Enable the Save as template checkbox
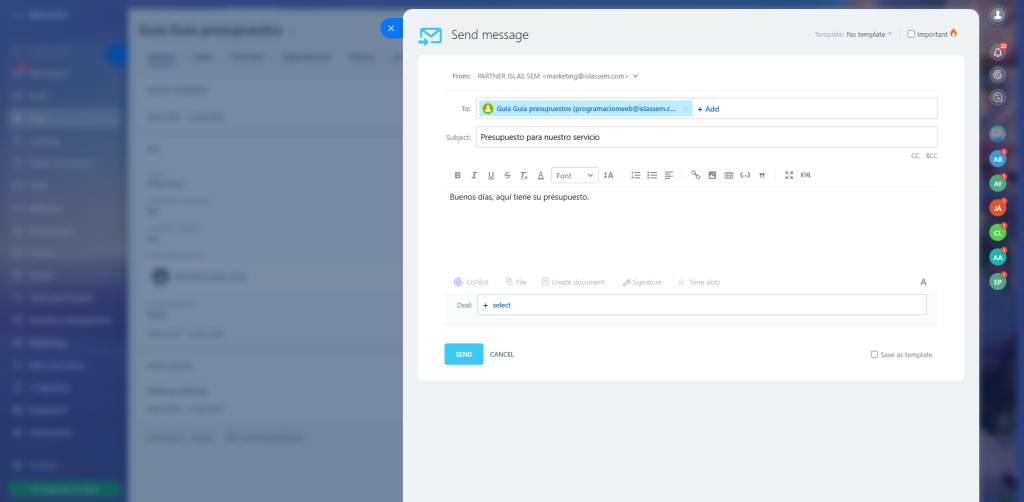 point(874,354)
